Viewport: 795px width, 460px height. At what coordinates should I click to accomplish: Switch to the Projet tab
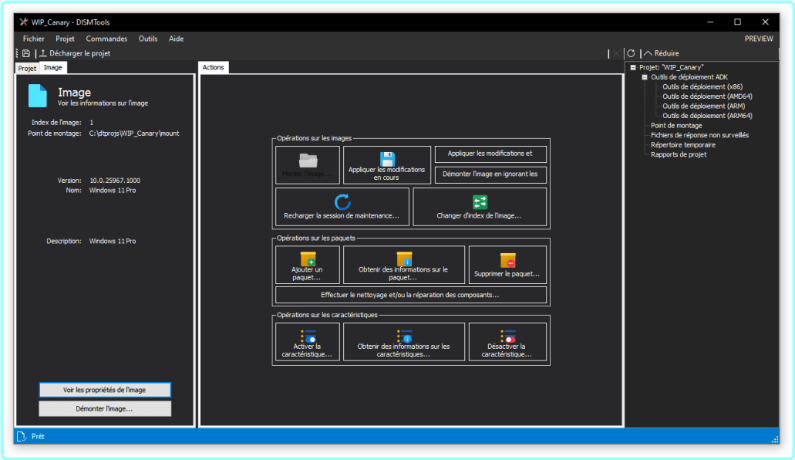point(27,68)
